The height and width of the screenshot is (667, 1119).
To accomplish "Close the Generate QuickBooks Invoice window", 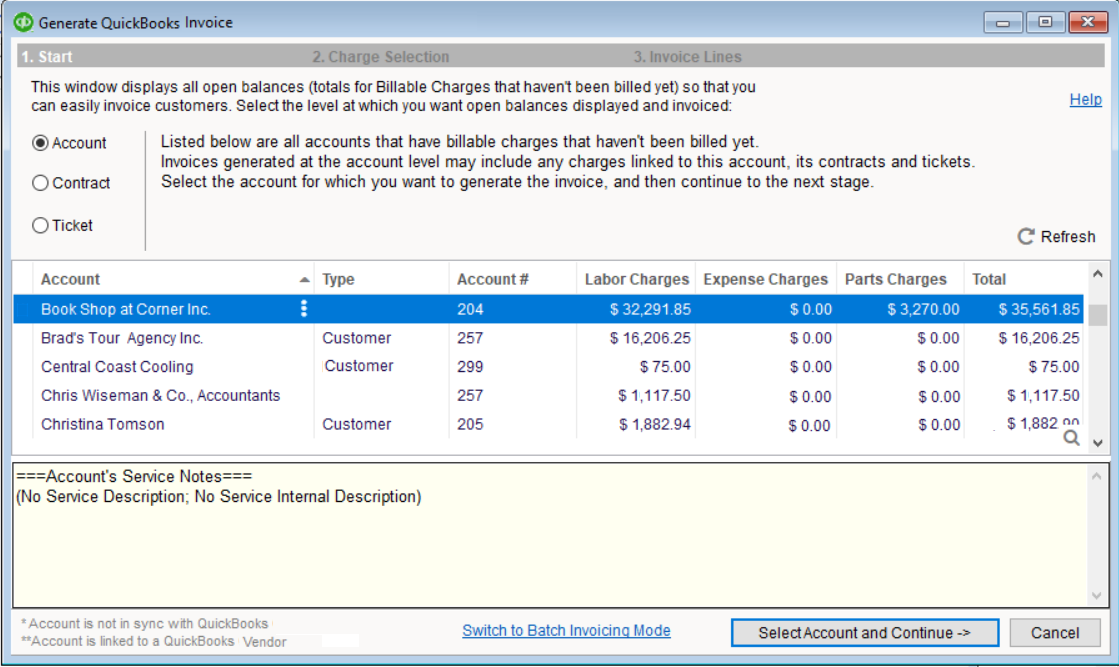I will tap(1088, 21).
